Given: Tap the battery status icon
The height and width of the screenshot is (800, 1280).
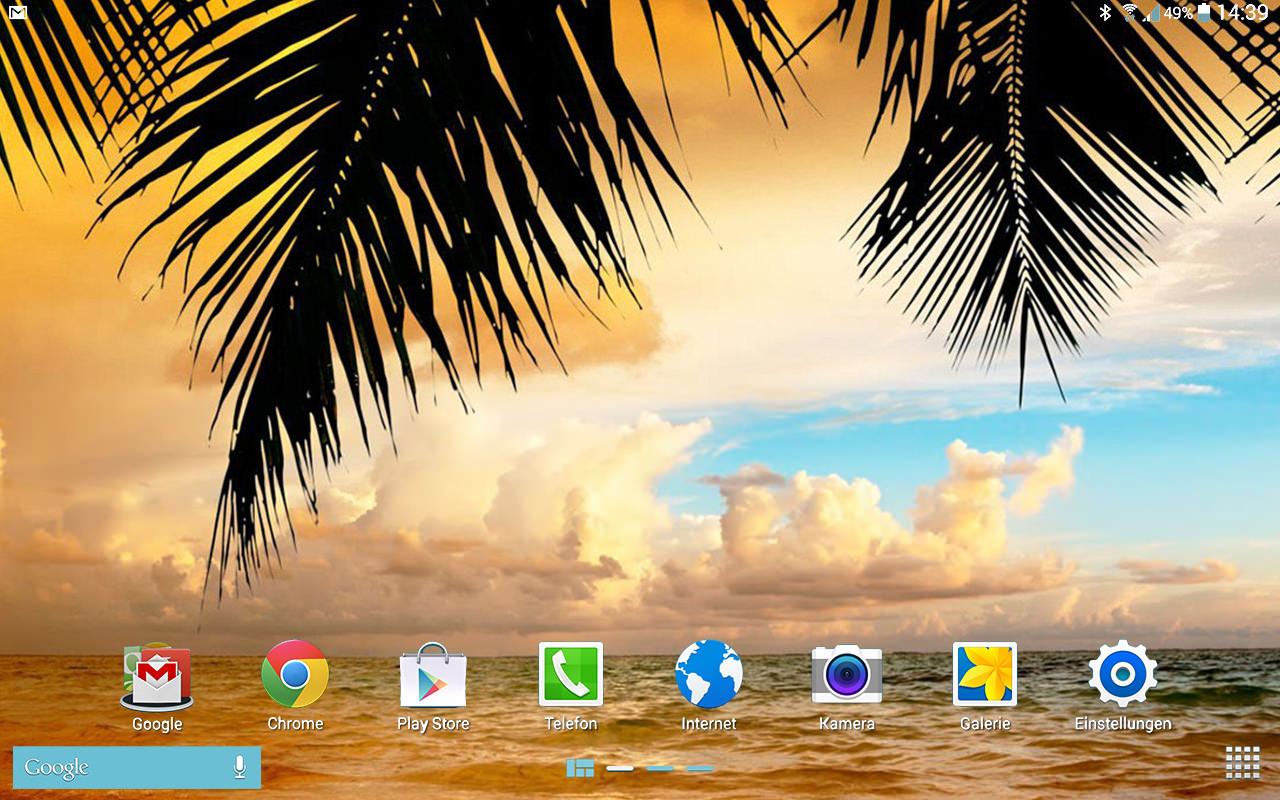Looking at the screenshot, I should click(x=1205, y=13).
